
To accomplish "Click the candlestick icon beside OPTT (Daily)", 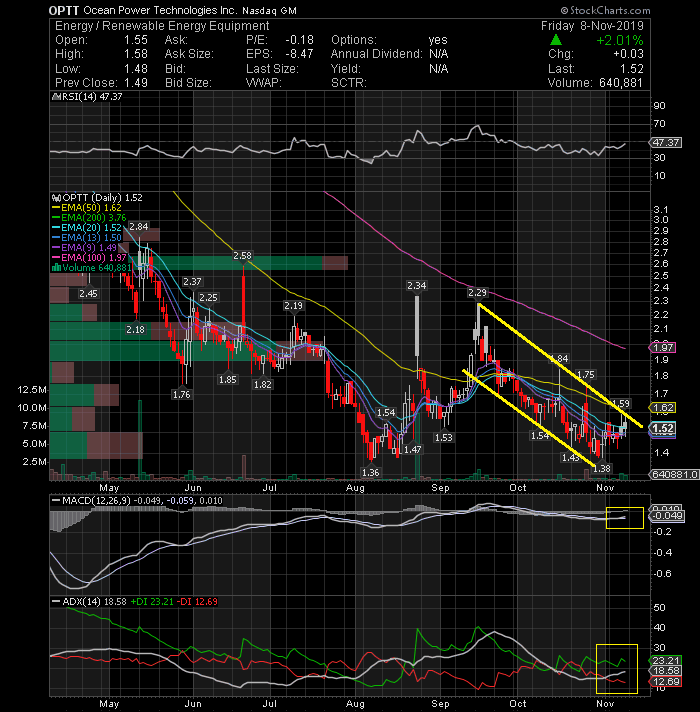I will [x=56, y=198].
